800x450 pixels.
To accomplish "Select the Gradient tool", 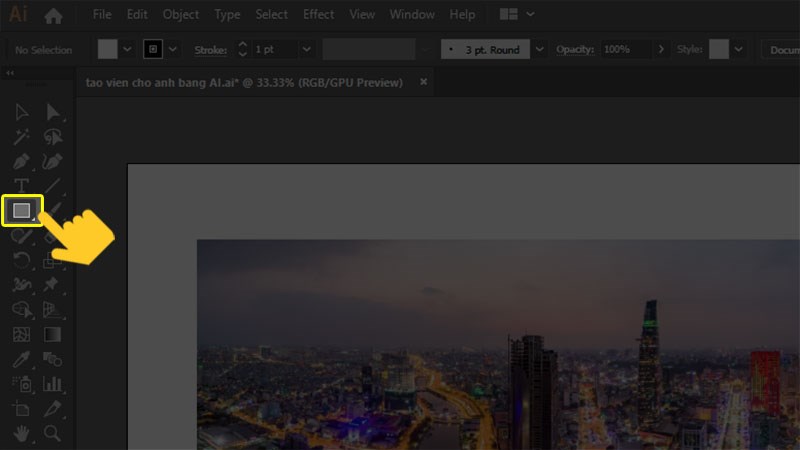I will pos(52,334).
